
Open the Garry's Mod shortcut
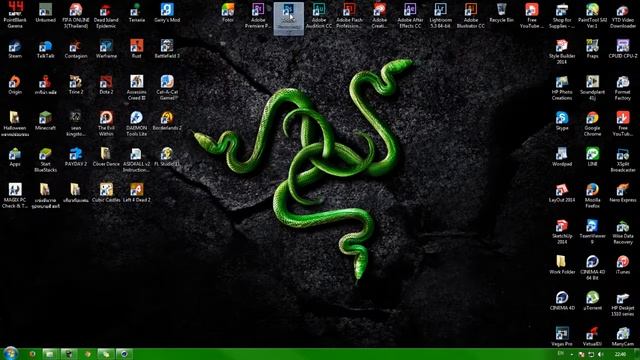(167, 13)
